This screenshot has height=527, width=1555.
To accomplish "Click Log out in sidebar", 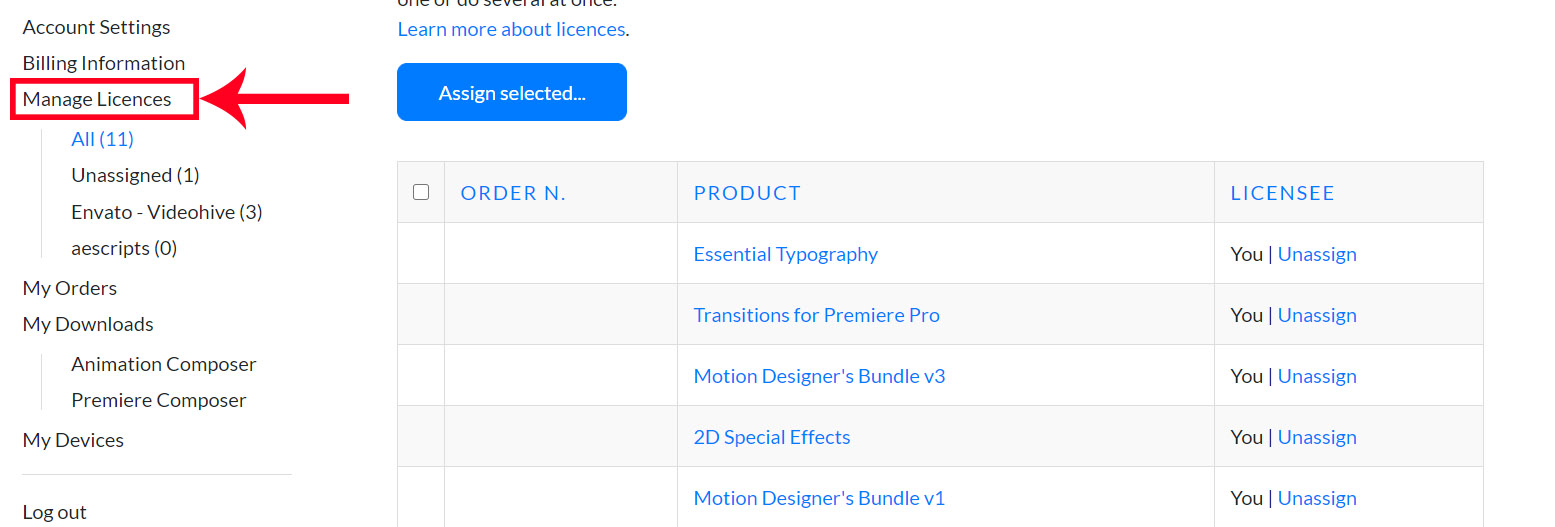I will (x=55, y=512).
